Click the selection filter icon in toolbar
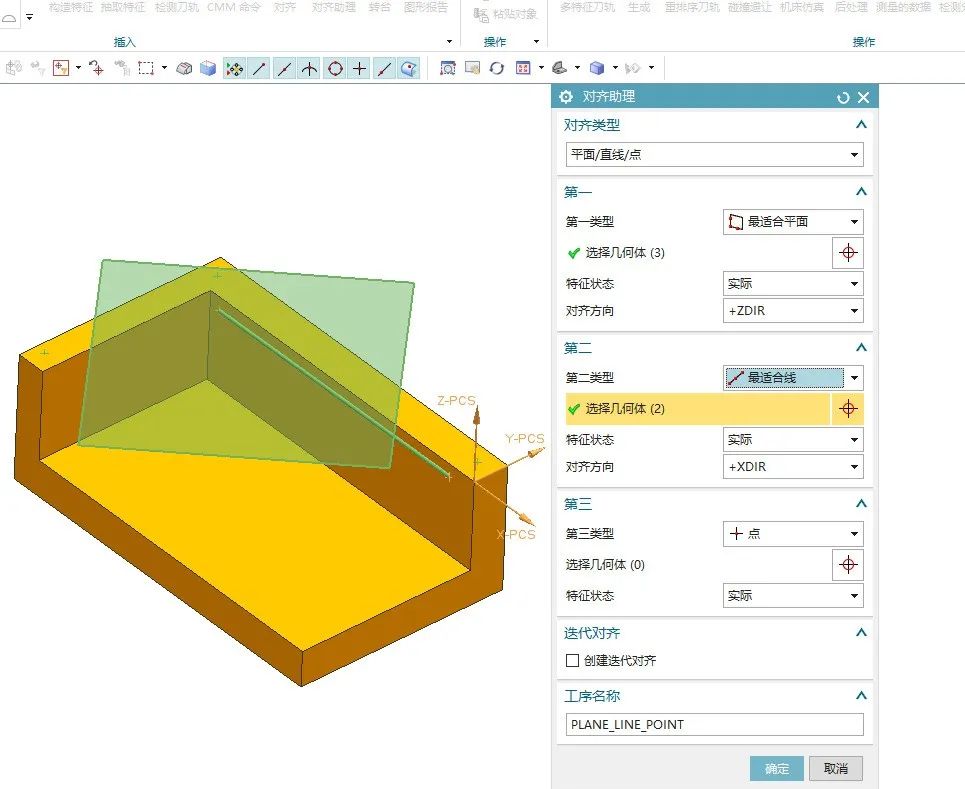The height and width of the screenshot is (789, 965). point(61,68)
